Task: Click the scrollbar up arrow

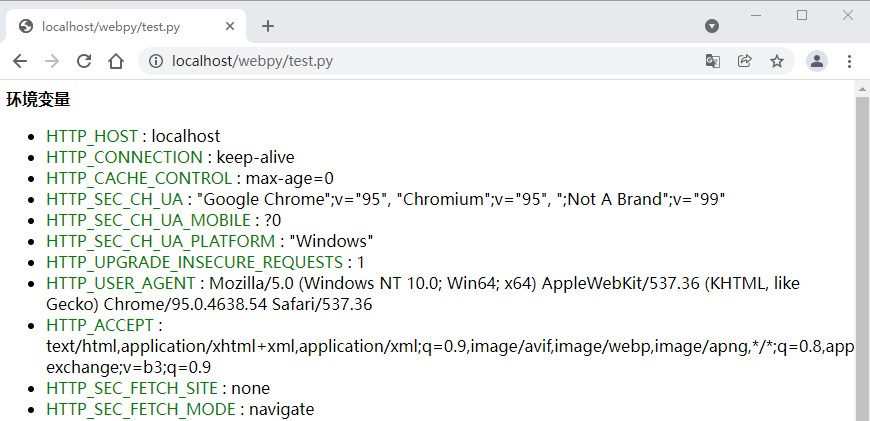Action: click(862, 89)
